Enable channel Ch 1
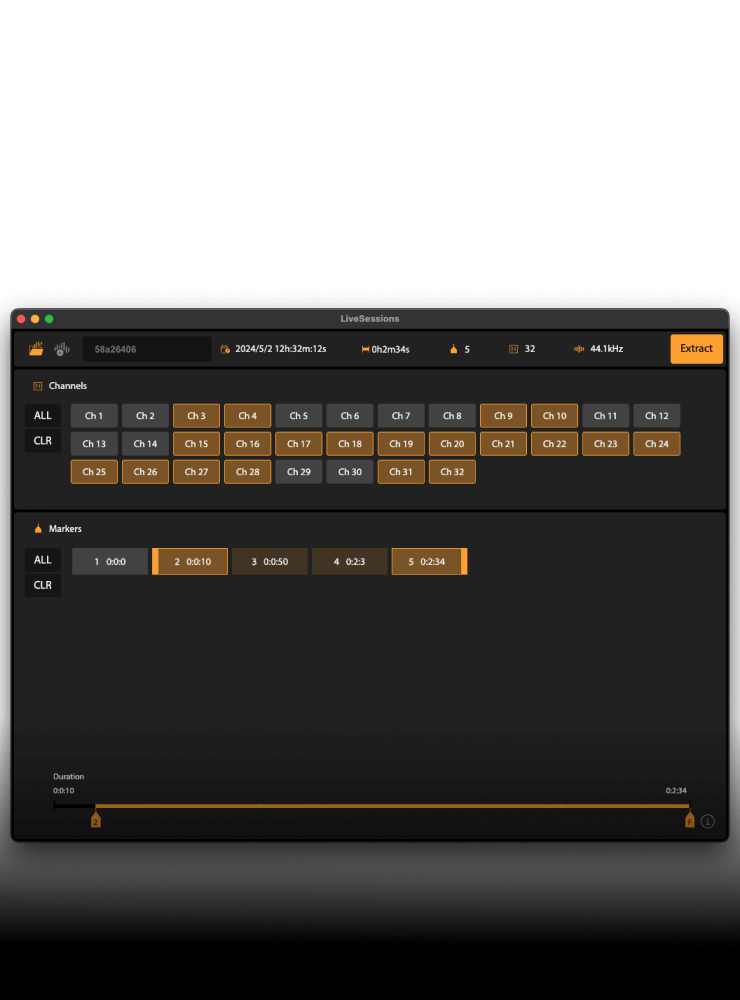 click(x=94, y=416)
